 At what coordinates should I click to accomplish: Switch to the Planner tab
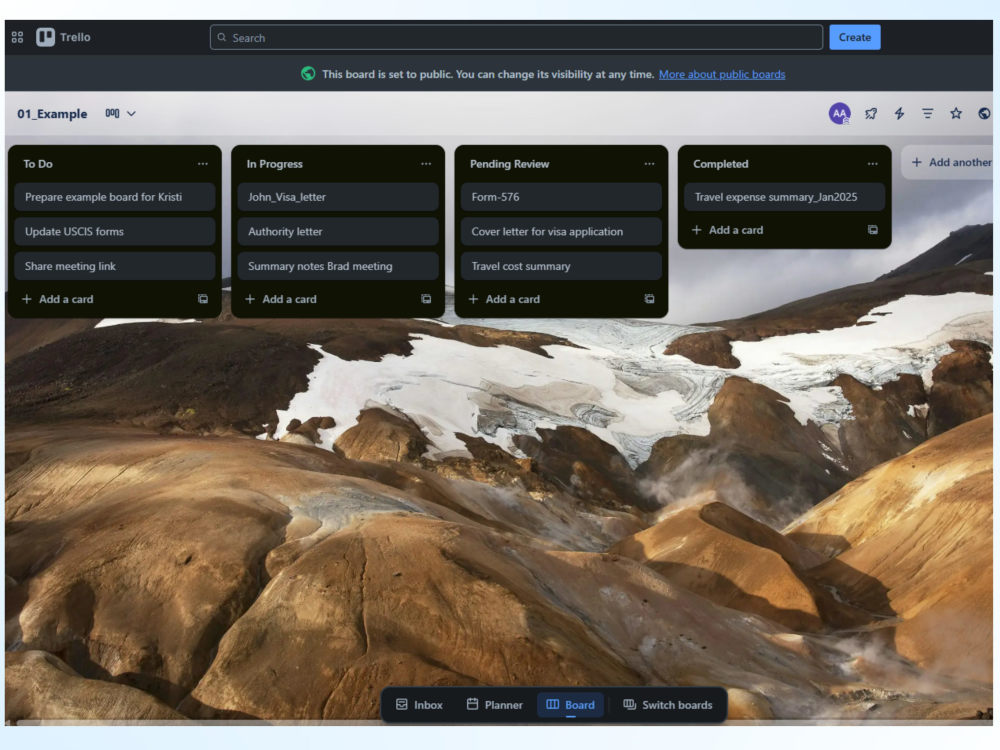coord(494,705)
